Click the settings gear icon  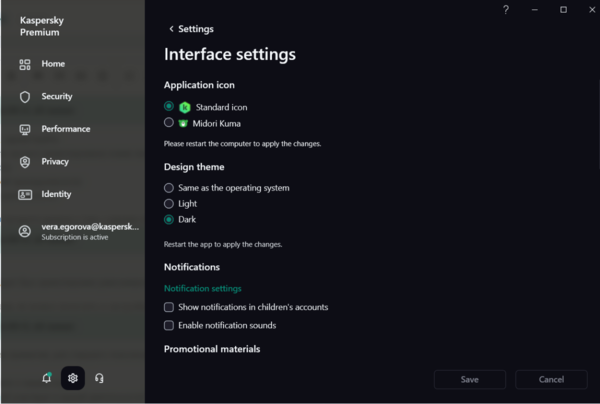click(72, 378)
